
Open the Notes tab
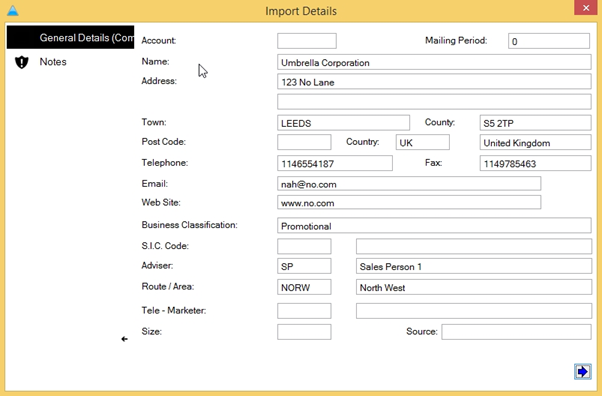tap(53, 62)
